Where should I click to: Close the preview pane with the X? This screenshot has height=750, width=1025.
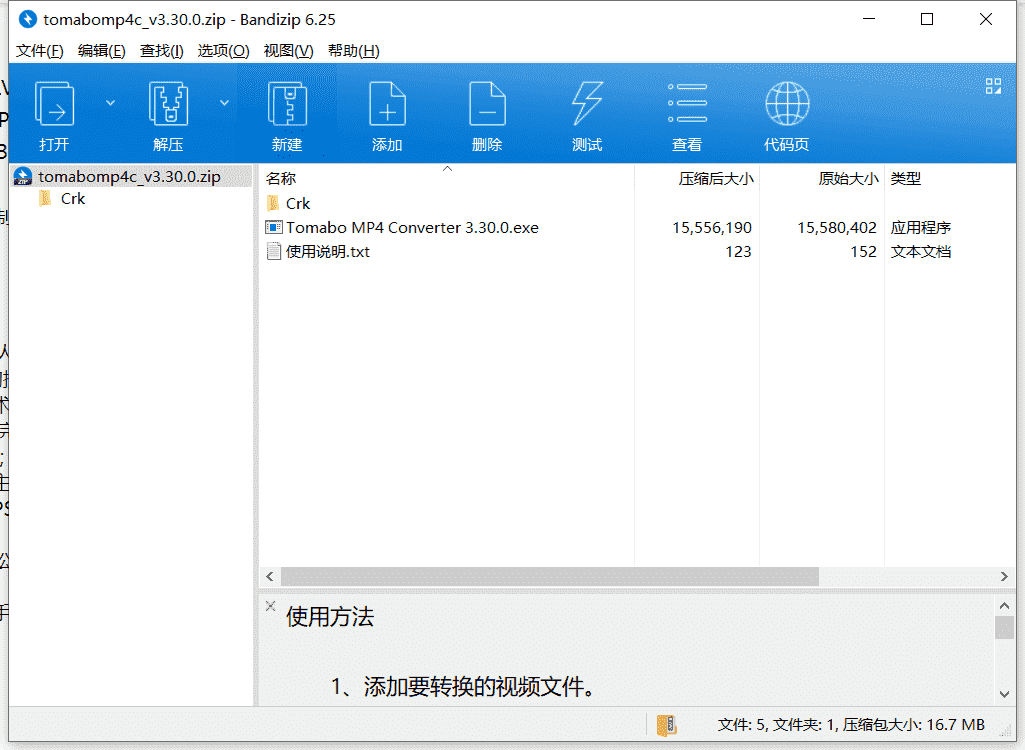click(x=271, y=606)
